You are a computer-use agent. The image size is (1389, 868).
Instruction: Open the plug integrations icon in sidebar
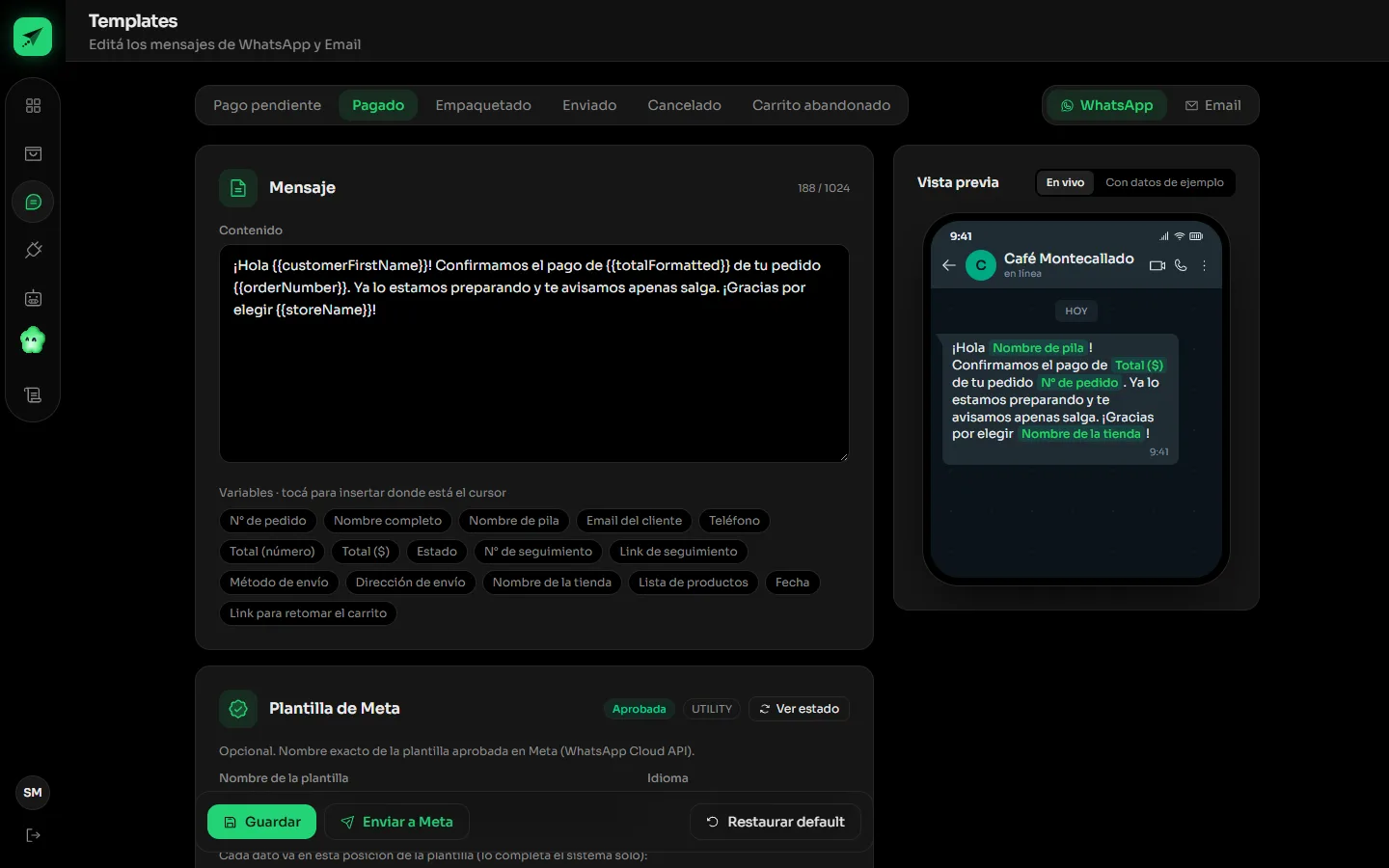coord(33,250)
